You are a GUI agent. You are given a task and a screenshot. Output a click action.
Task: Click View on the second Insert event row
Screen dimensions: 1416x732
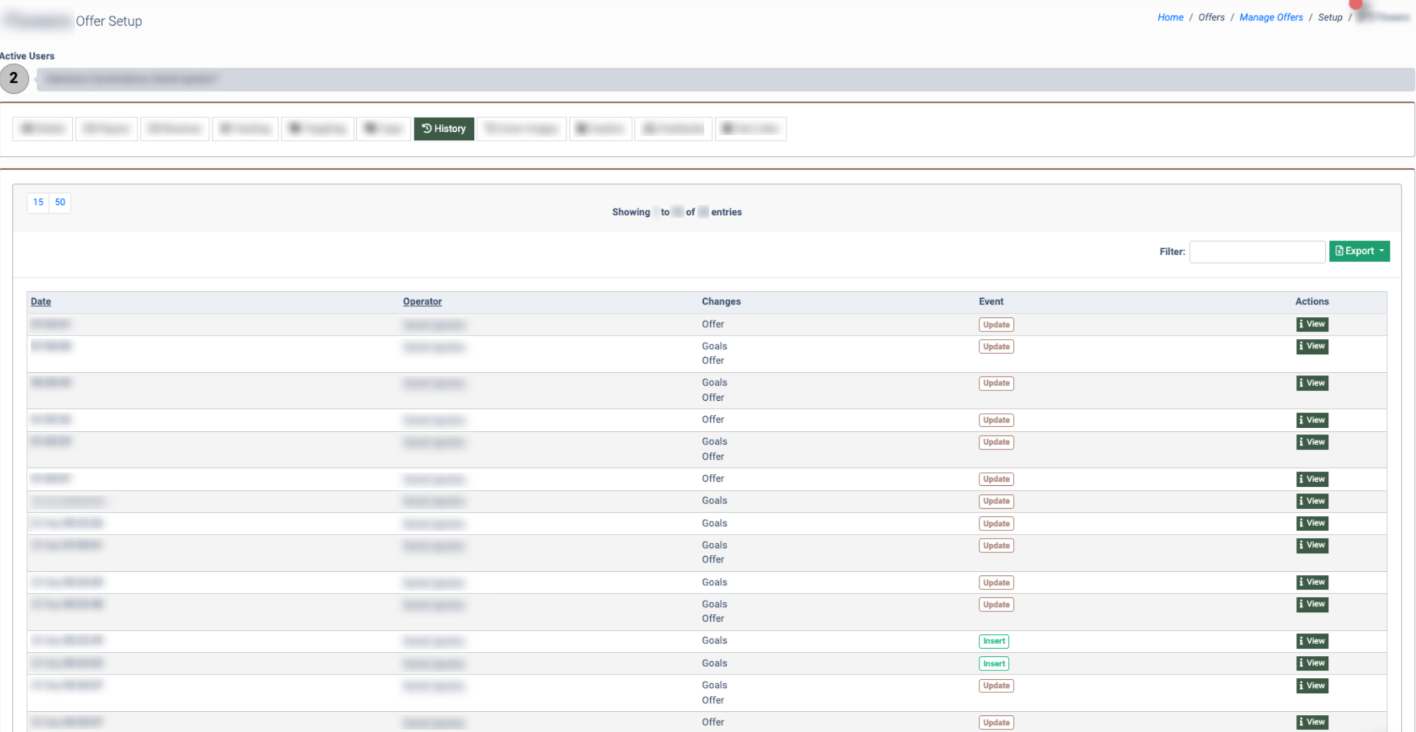click(1312, 663)
